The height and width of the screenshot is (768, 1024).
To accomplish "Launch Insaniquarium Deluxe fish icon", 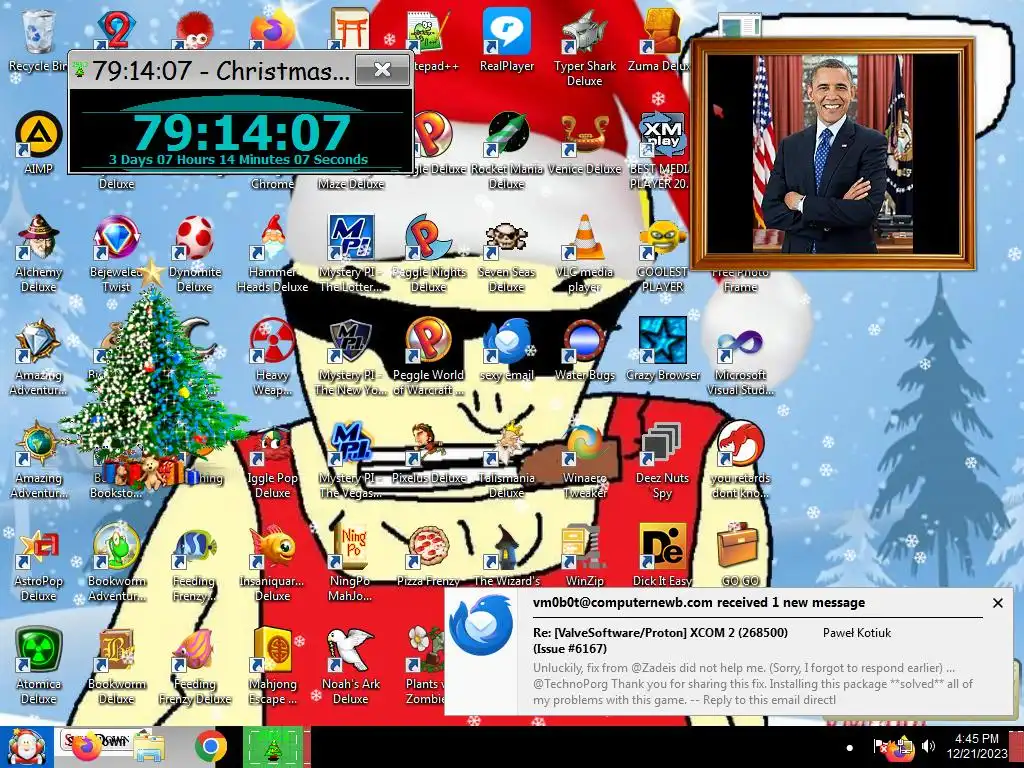I will 272,564.
